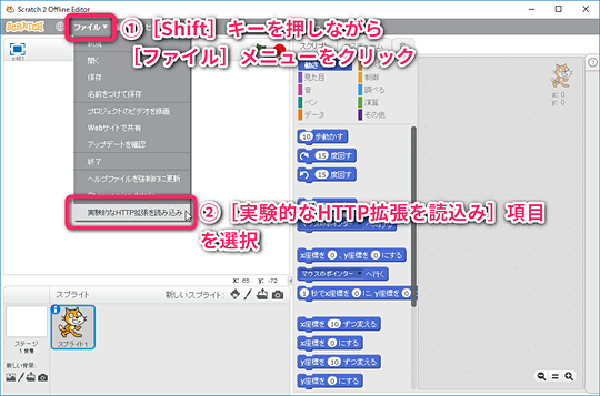Open the globe language selector icon

(60, 27)
